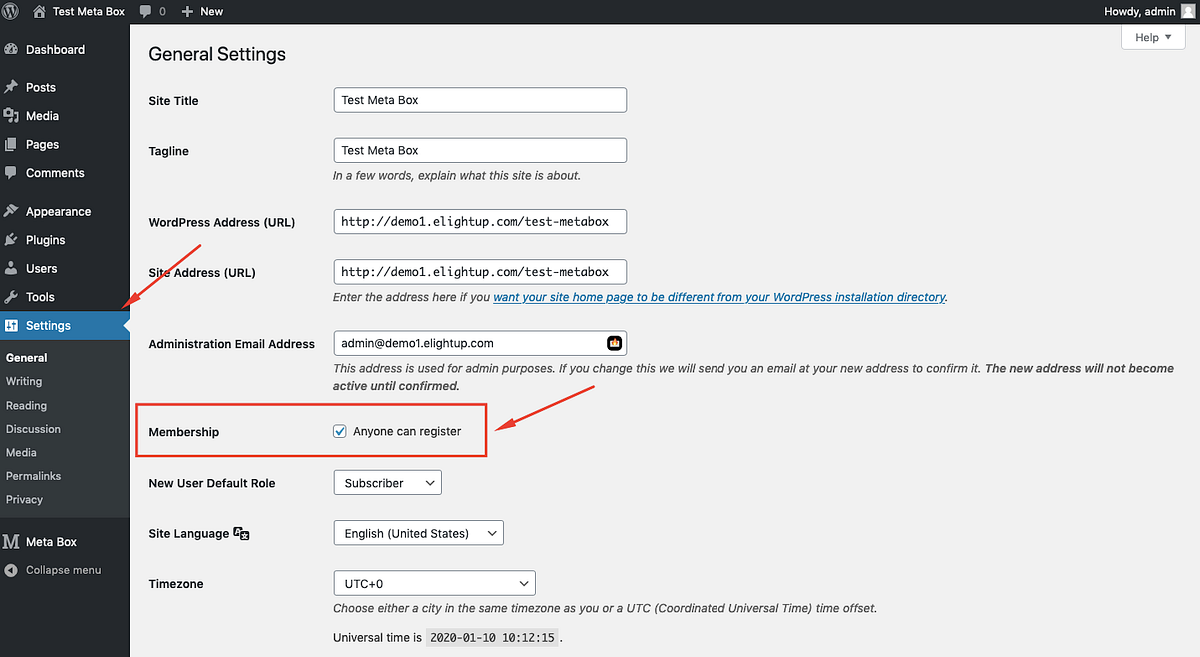The width and height of the screenshot is (1200, 657).
Task: Click inside the Site Title input field
Action: point(479,99)
